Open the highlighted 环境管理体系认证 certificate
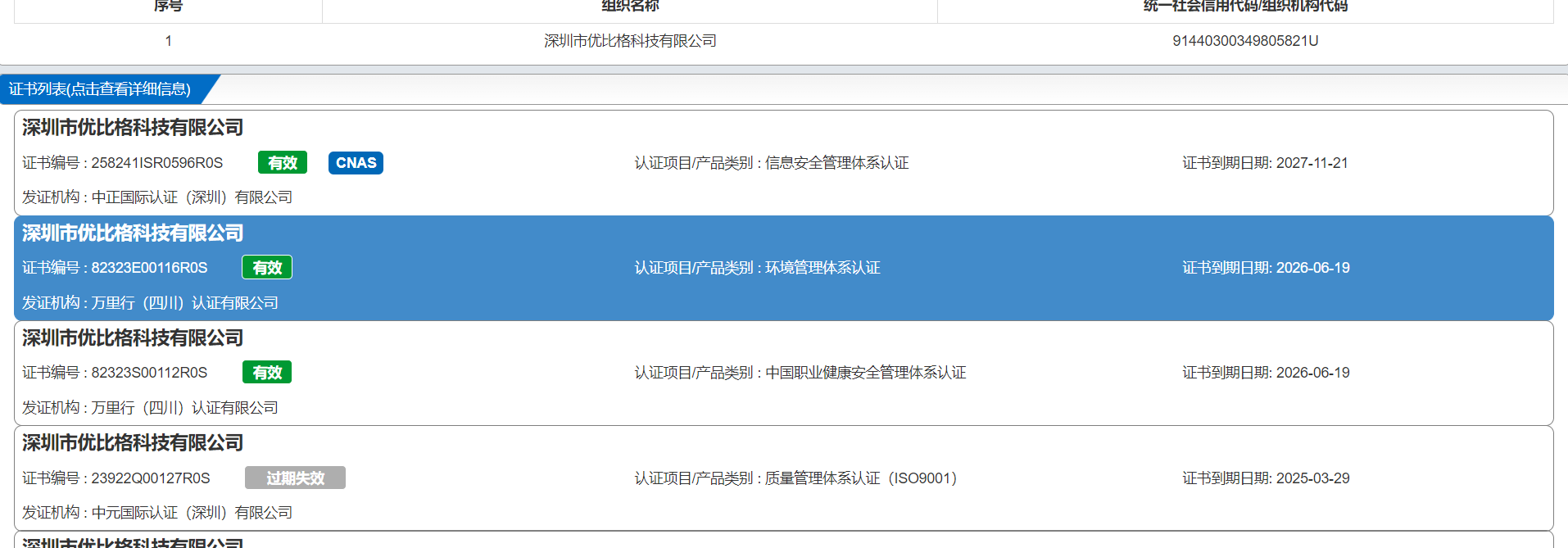The height and width of the screenshot is (548, 1568). [783, 268]
